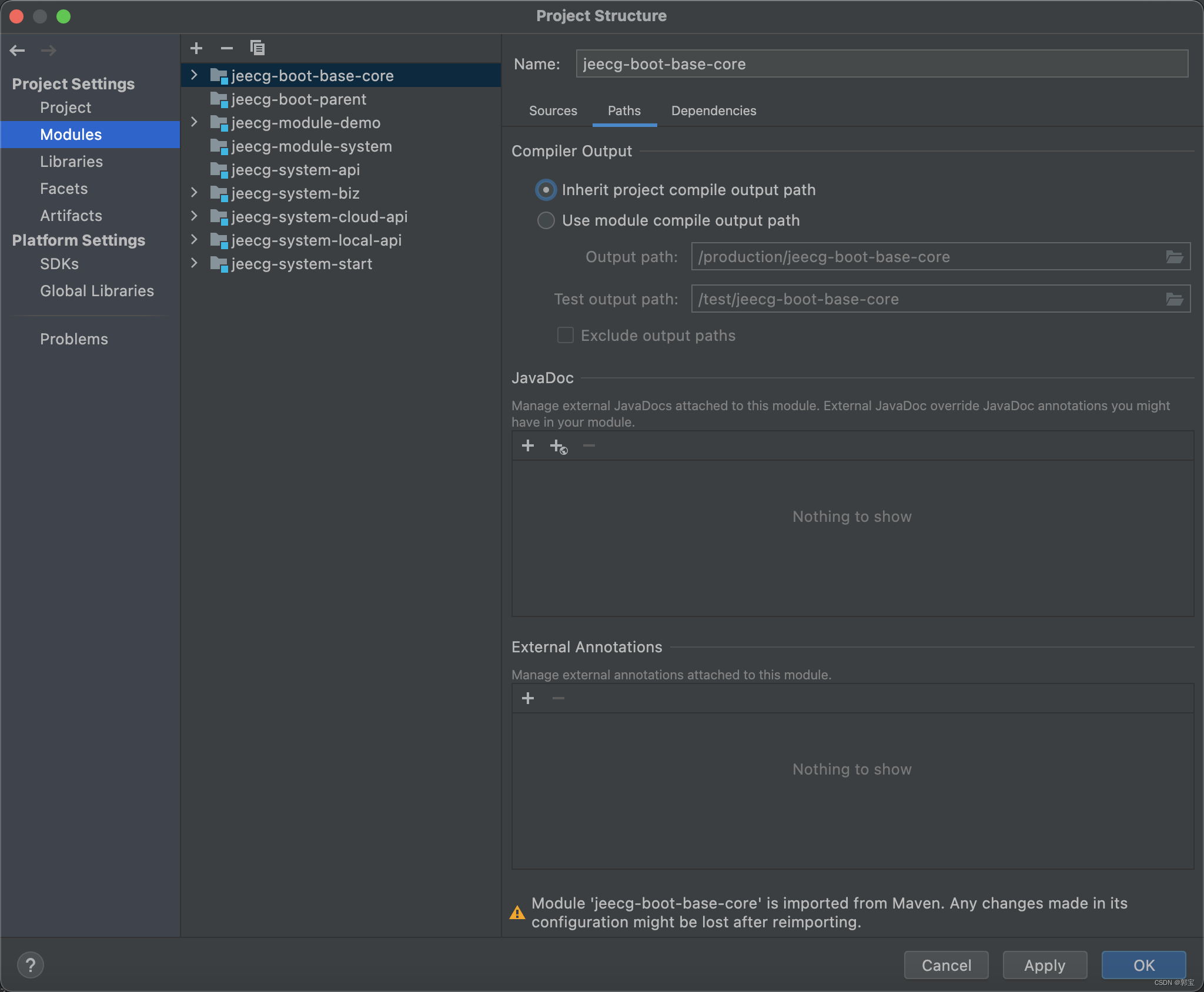Click the remove module minus icon
The width and height of the screenshot is (1204, 992).
[x=226, y=48]
